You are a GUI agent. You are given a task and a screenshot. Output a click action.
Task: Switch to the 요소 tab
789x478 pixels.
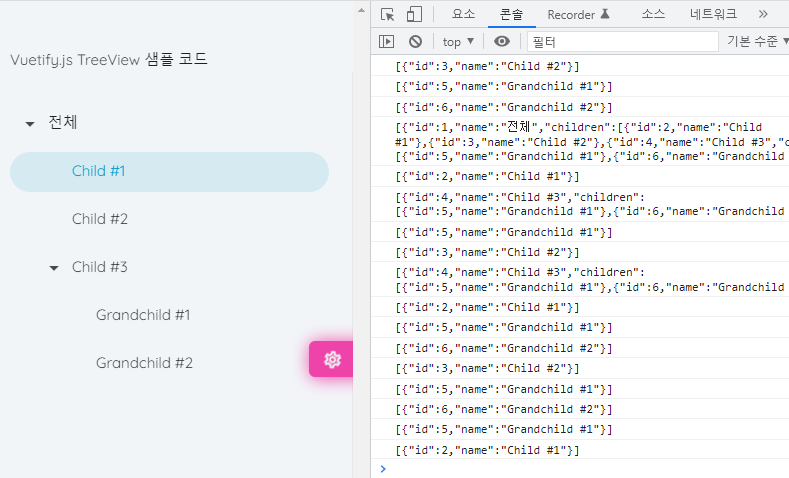pos(463,14)
